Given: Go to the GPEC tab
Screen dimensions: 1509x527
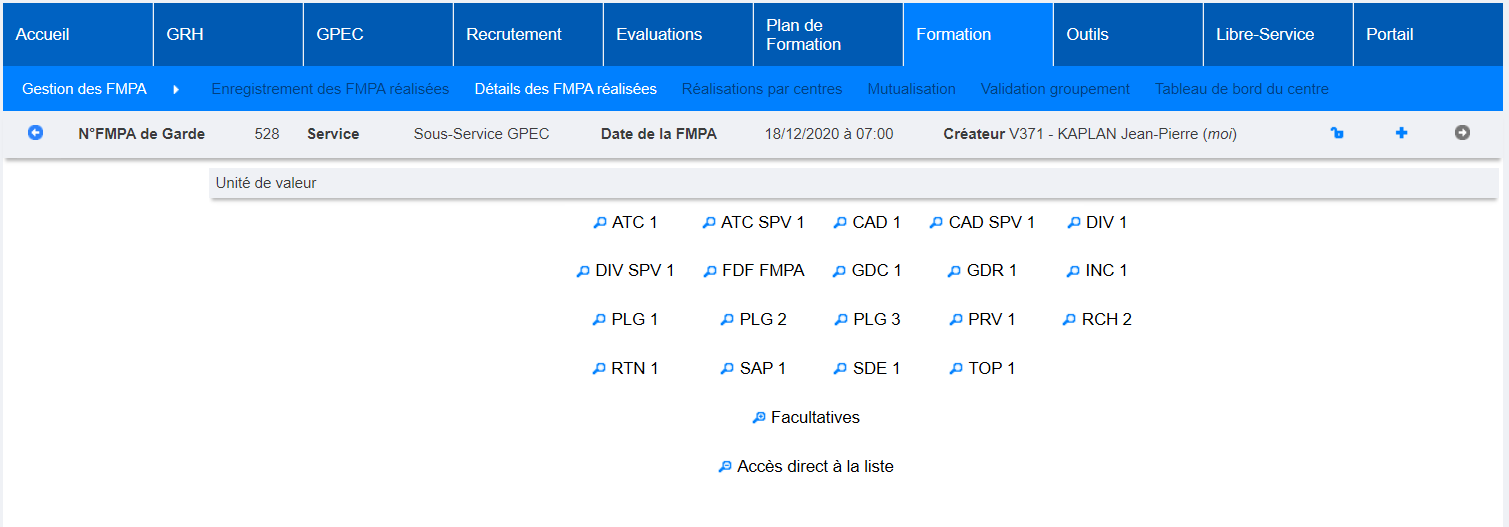Looking at the screenshot, I should 340,34.
